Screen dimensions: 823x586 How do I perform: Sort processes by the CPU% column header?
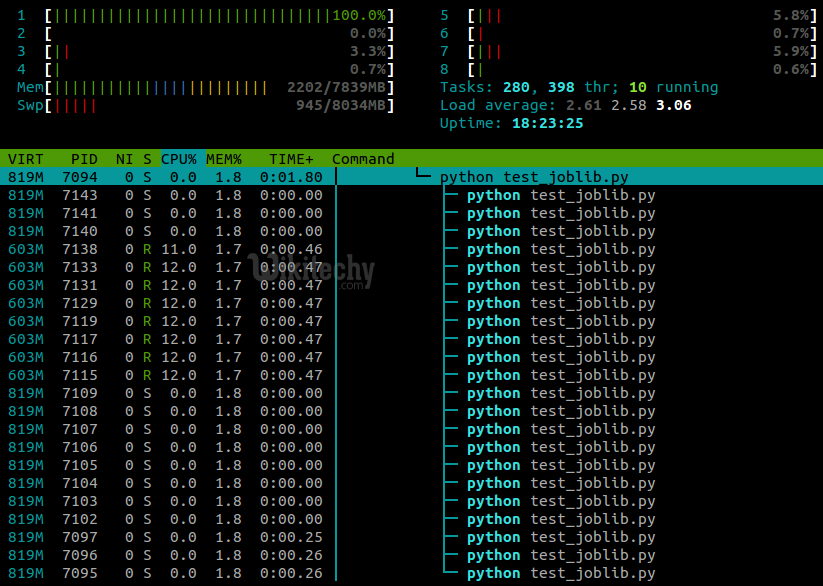tap(179, 159)
